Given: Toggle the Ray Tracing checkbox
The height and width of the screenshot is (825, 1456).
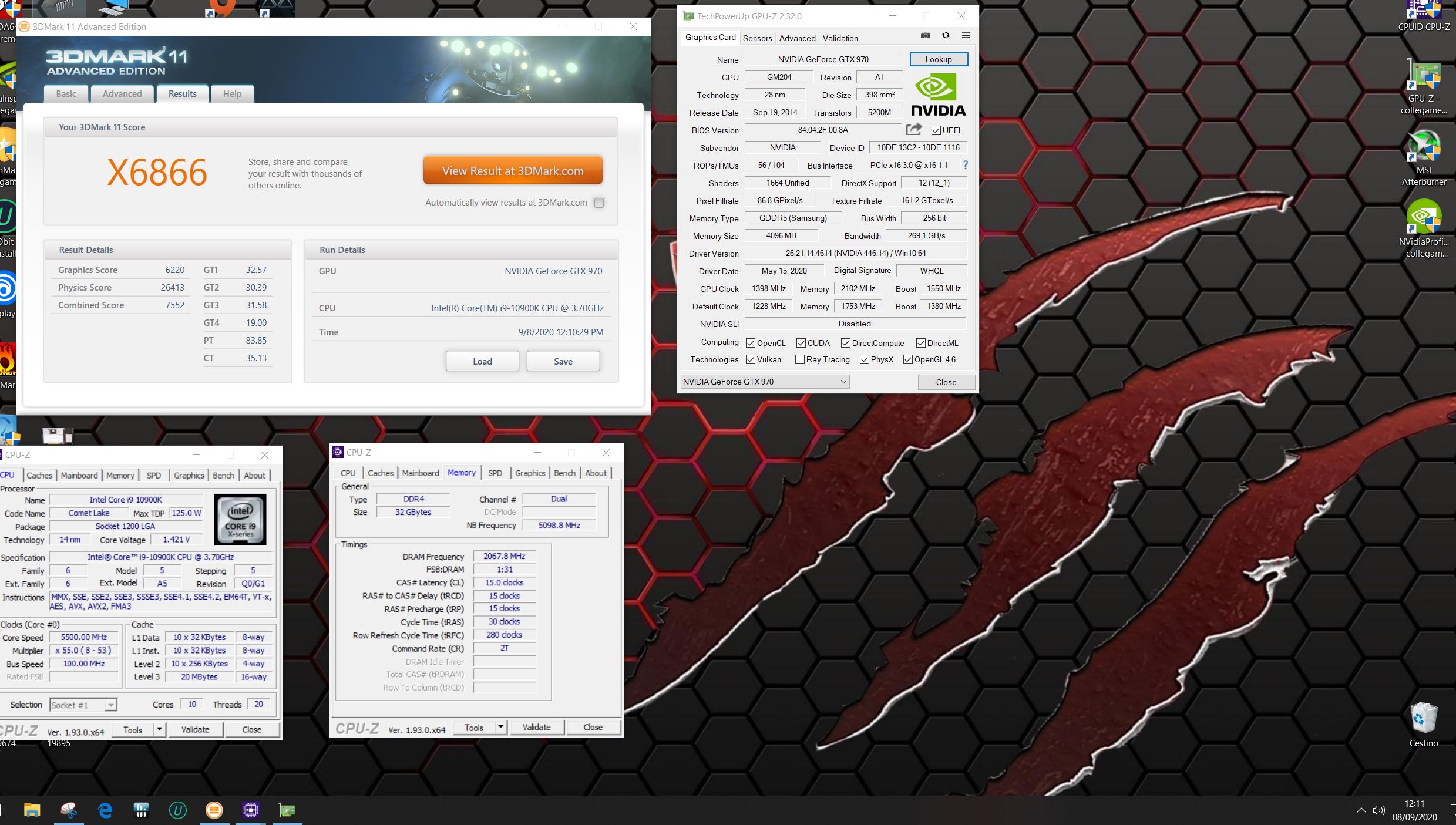Looking at the screenshot, I should [800, 359].
